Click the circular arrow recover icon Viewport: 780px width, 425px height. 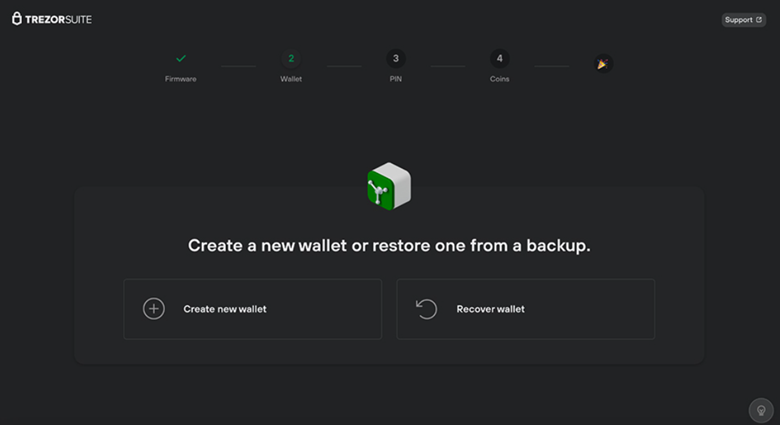[x=427, y=309]
